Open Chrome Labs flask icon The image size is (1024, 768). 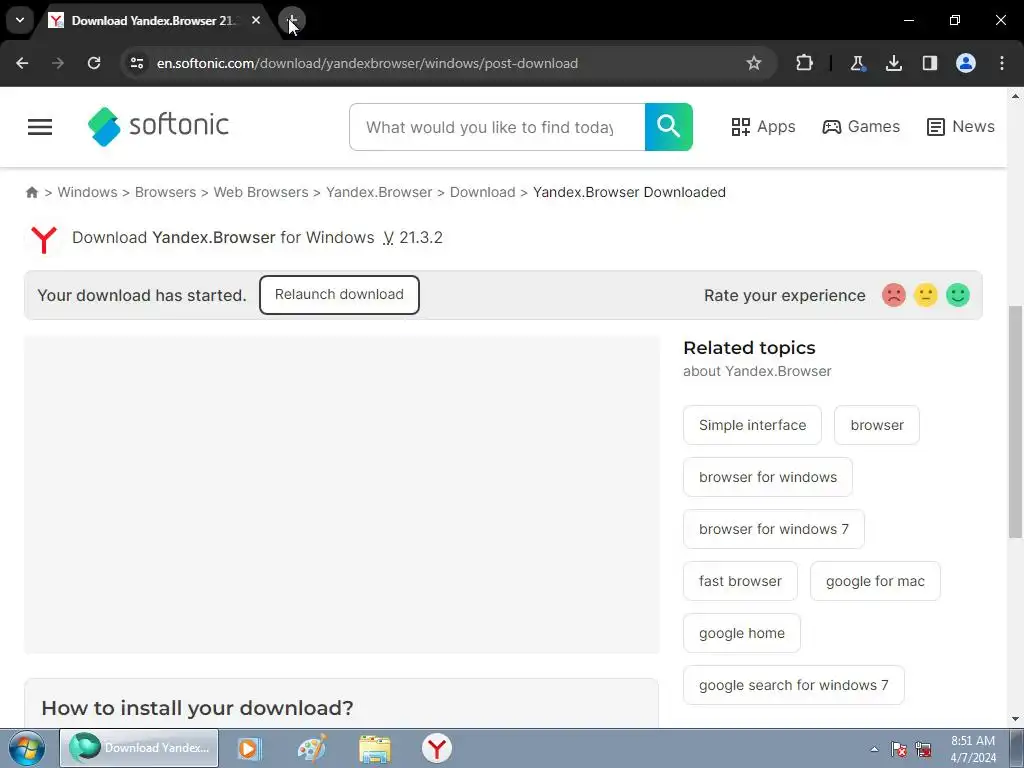point(857,63)
